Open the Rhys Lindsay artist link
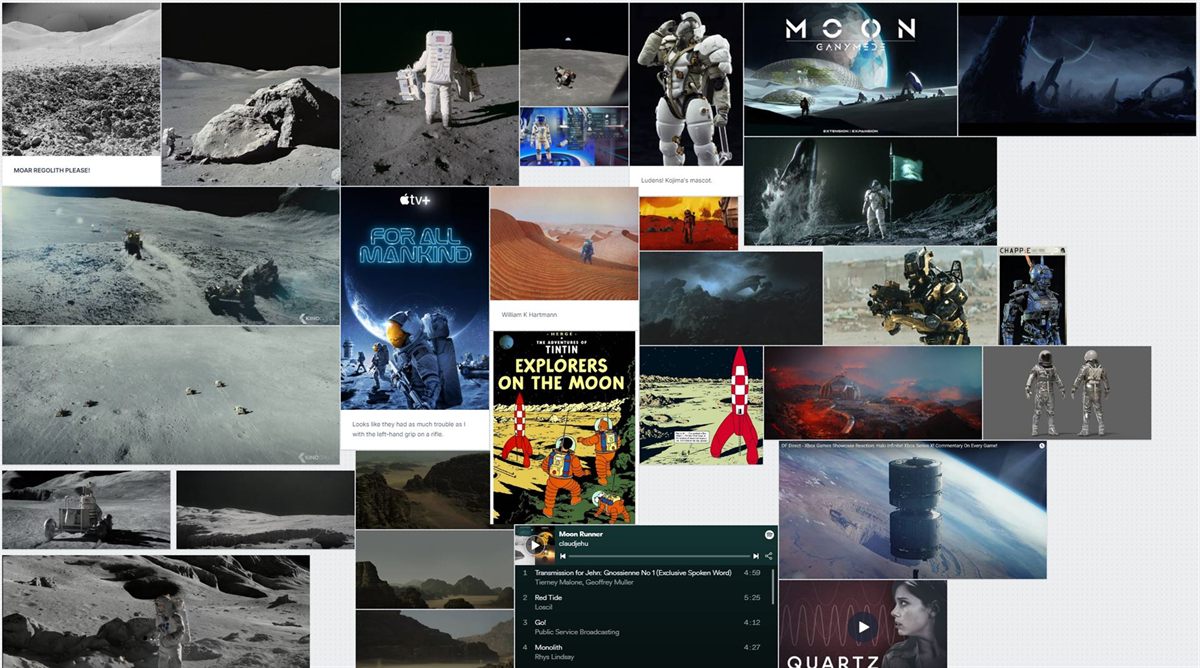Screen dimensions: 1200x668 click(x=554, y=657)
